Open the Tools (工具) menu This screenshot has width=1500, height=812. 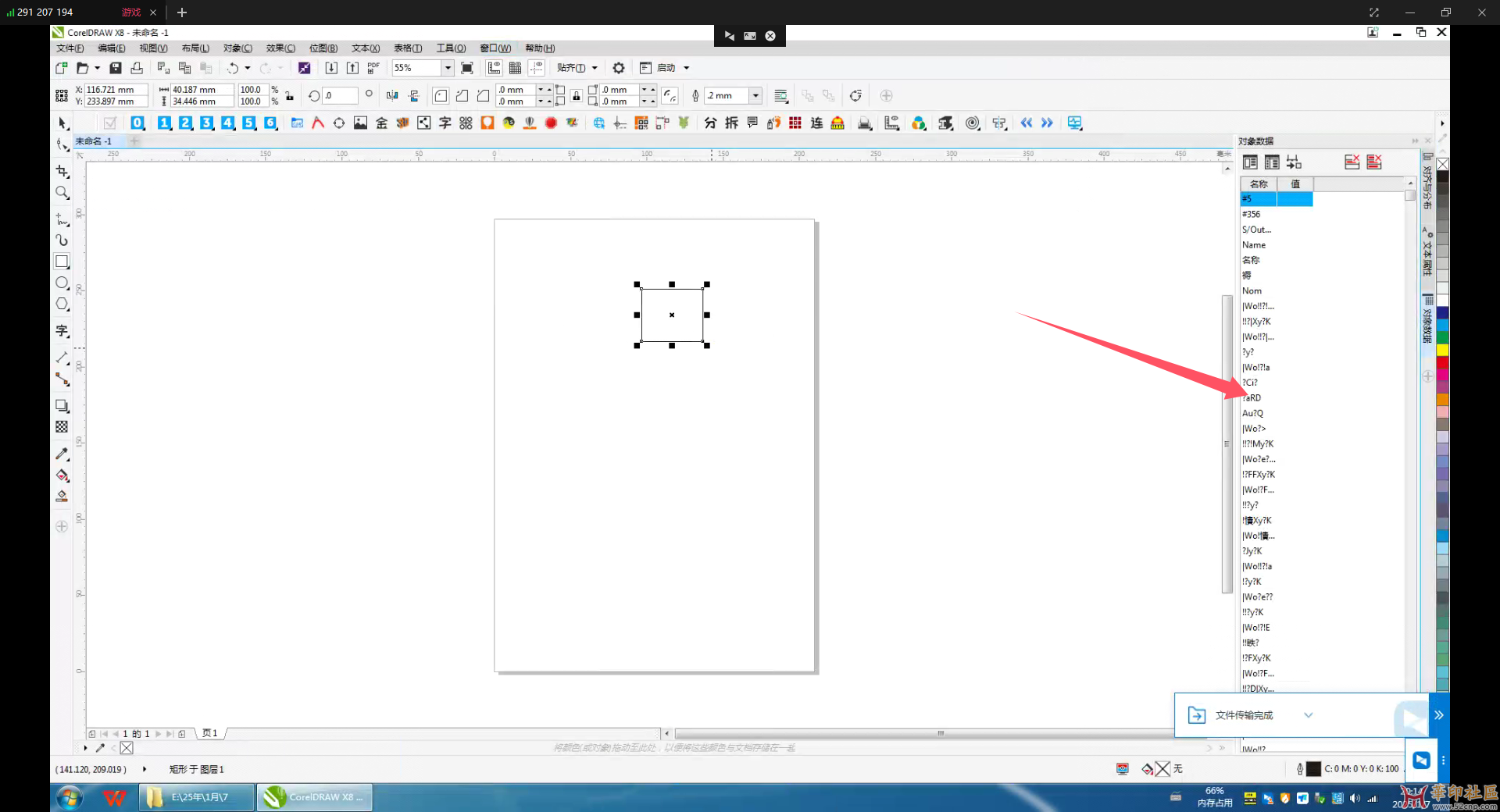coord(451,48)
